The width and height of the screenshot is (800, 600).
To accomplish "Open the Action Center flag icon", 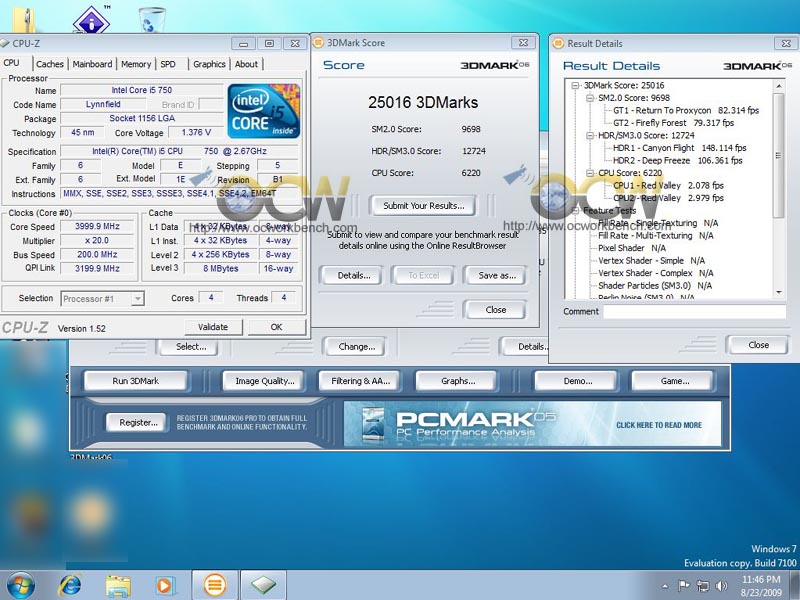I will tap(684, 585).
